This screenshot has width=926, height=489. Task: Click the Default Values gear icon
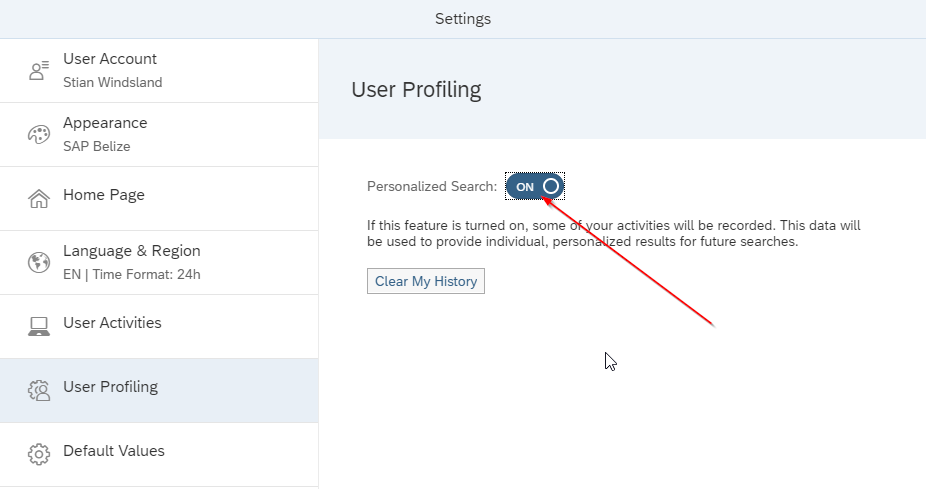coord(39,454)
